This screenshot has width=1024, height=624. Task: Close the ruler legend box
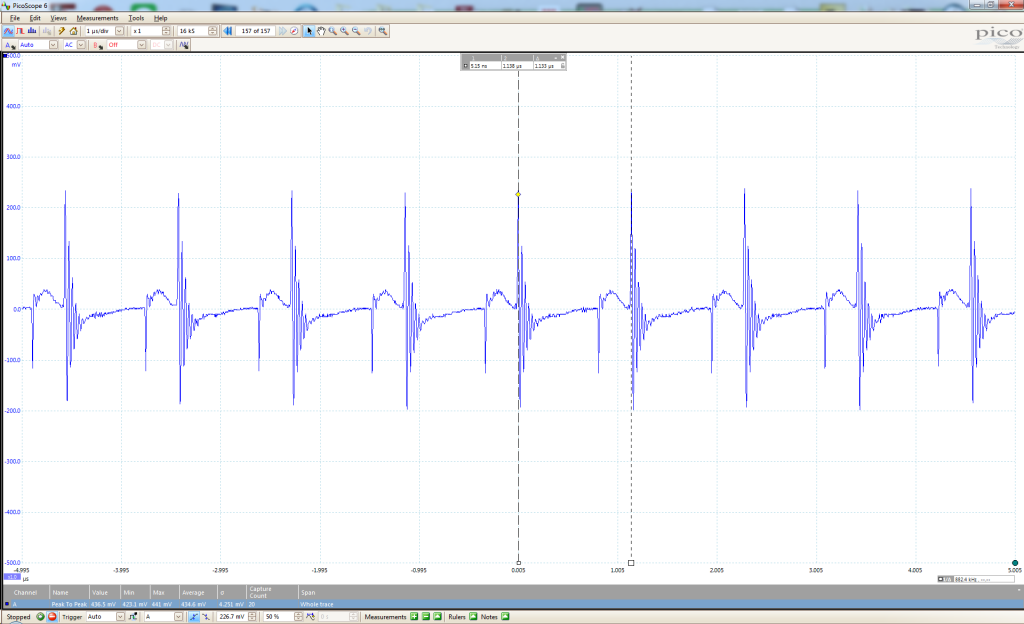(563, 57)
